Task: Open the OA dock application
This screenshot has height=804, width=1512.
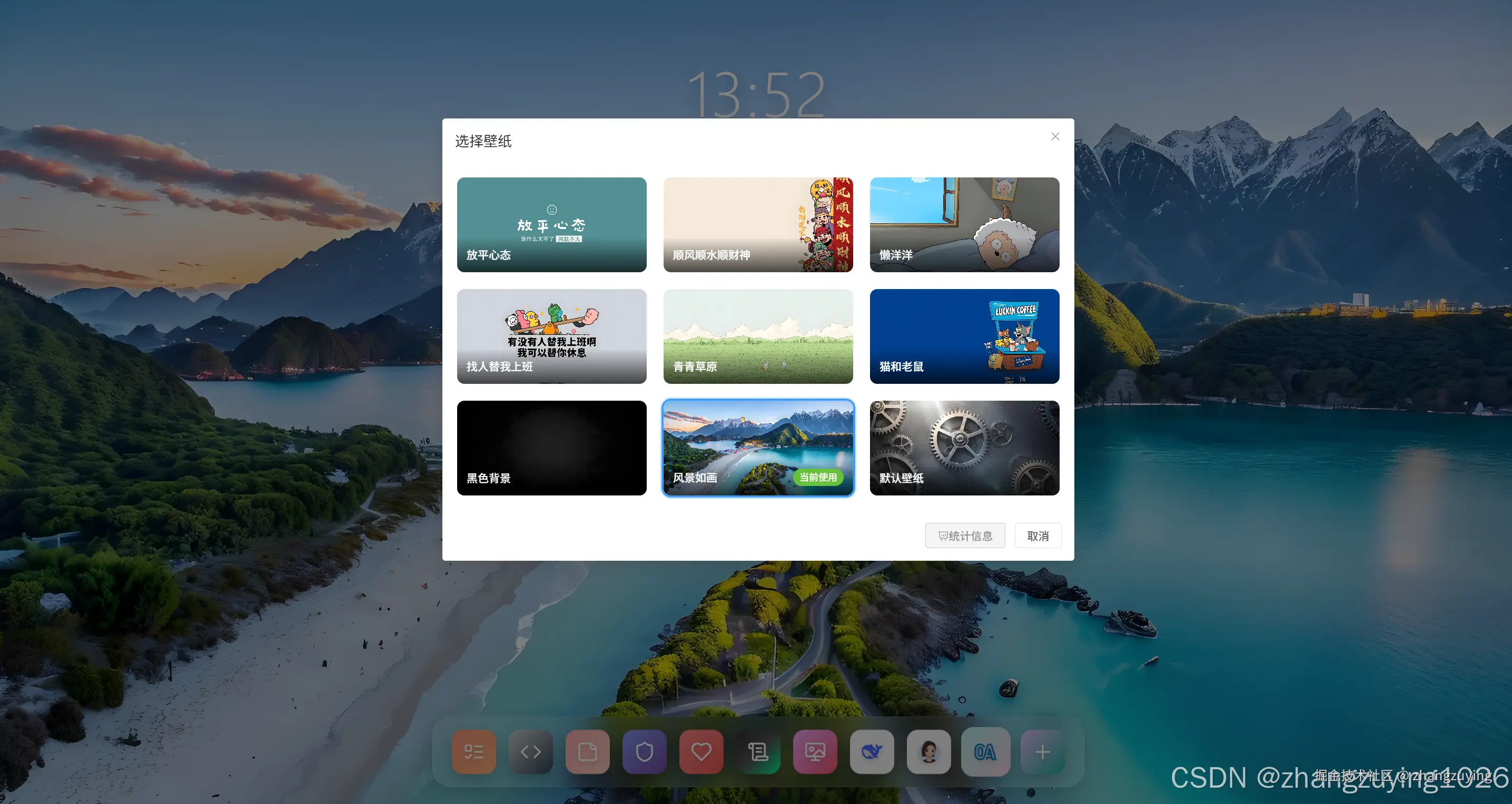Action: pyautogui.click(x=985, y=752)
